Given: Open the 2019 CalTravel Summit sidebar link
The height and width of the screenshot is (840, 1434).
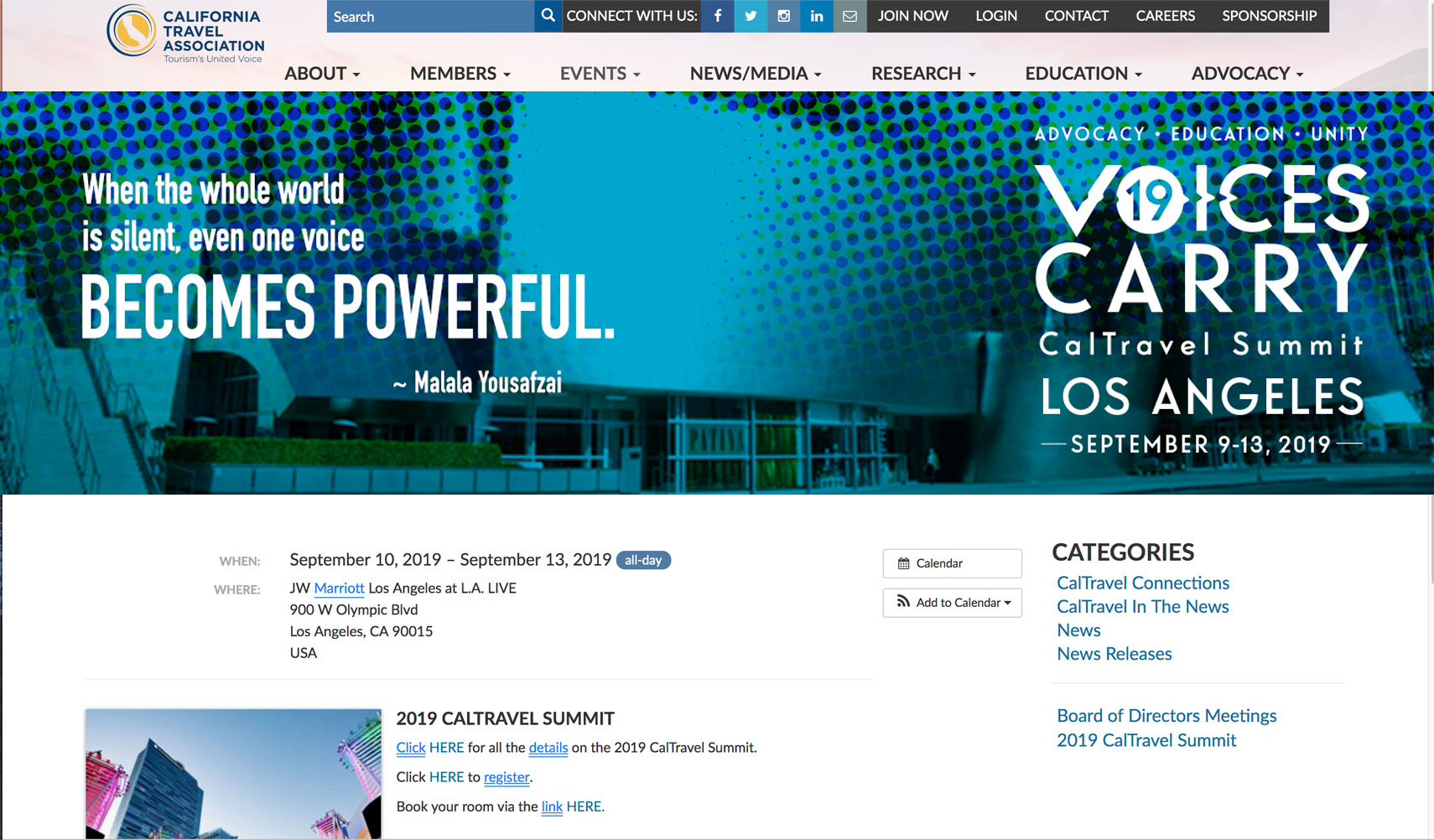Looking at the screenshot, I should pos(1146,740).
